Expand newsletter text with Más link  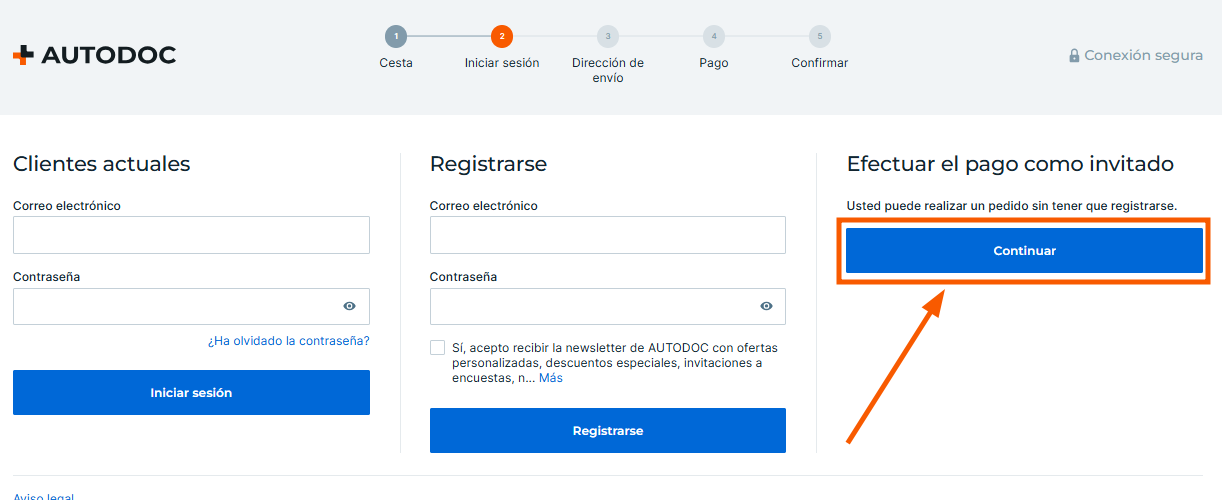click(551, 378)
